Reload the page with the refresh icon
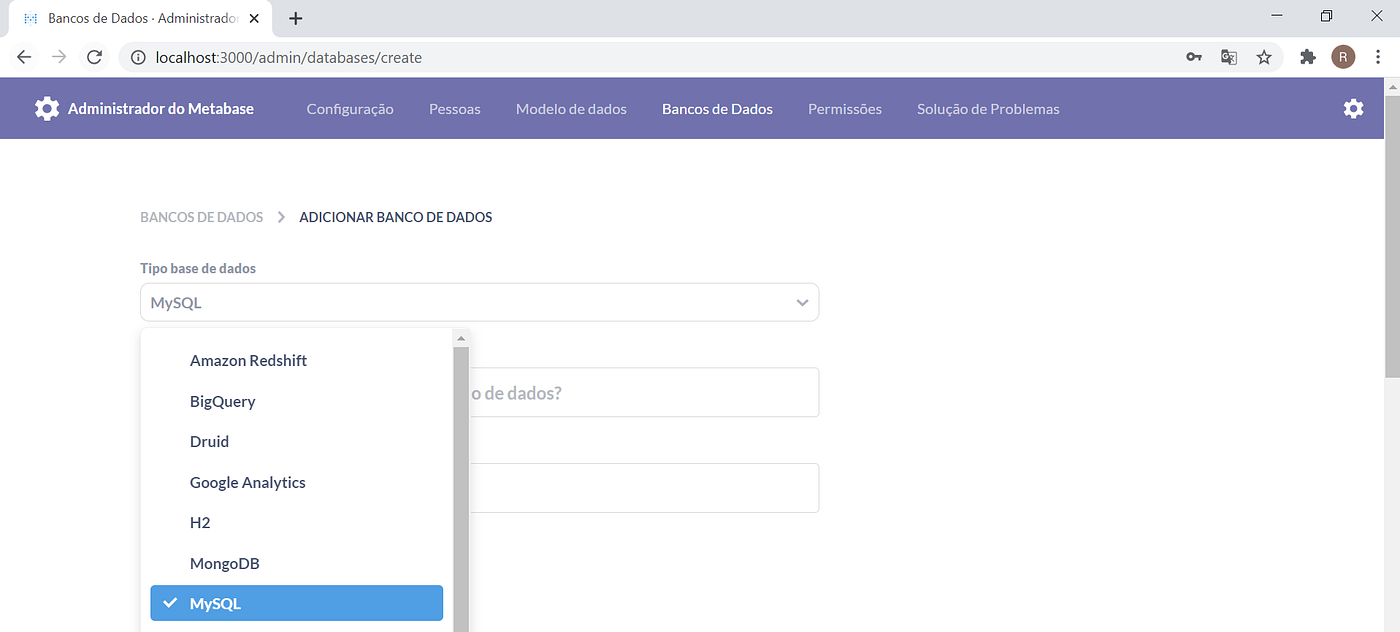The height and width of the screenshot is (632, 1400). coord(94,57)
